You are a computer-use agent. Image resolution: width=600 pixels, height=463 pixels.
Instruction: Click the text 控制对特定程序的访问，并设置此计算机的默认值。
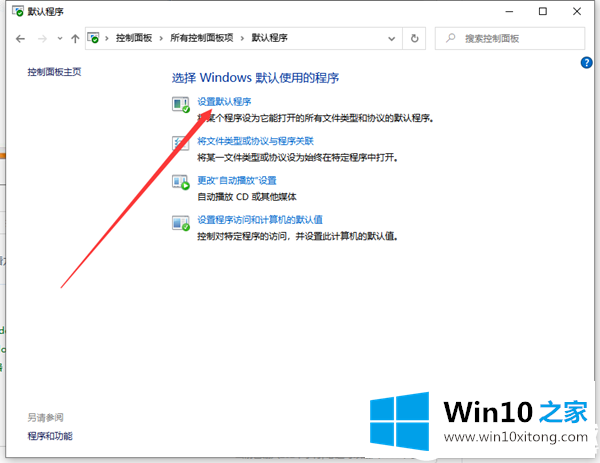[x=298, y=236]
